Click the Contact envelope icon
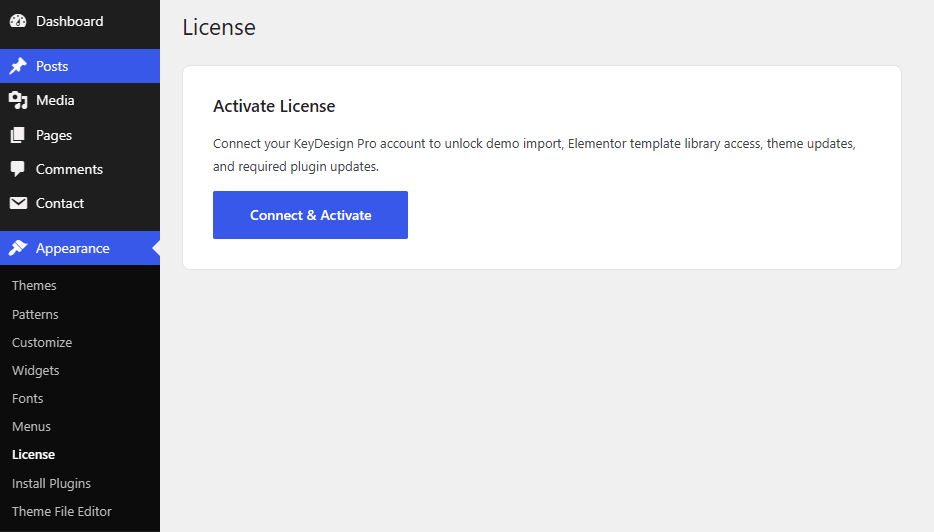The width and height of the screenshot is (934, 532). pyautogui.click(x=18, y=203)
